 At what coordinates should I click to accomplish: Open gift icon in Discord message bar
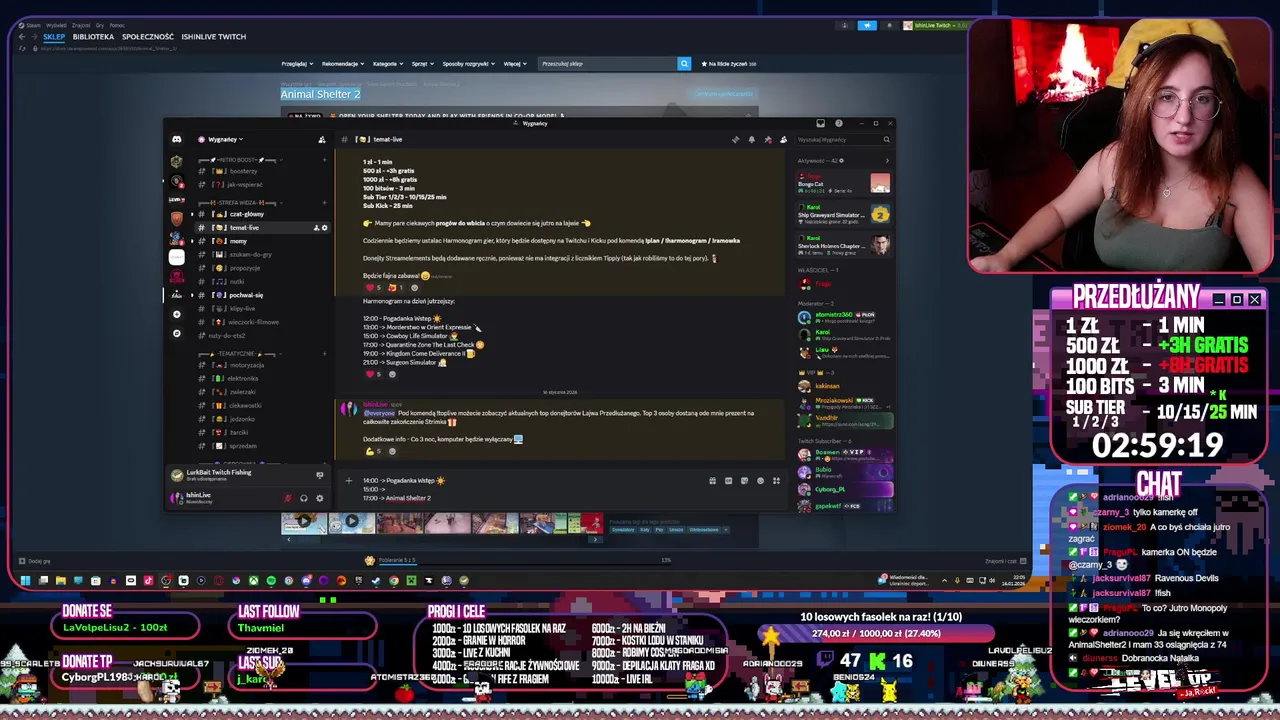(712, 481)
